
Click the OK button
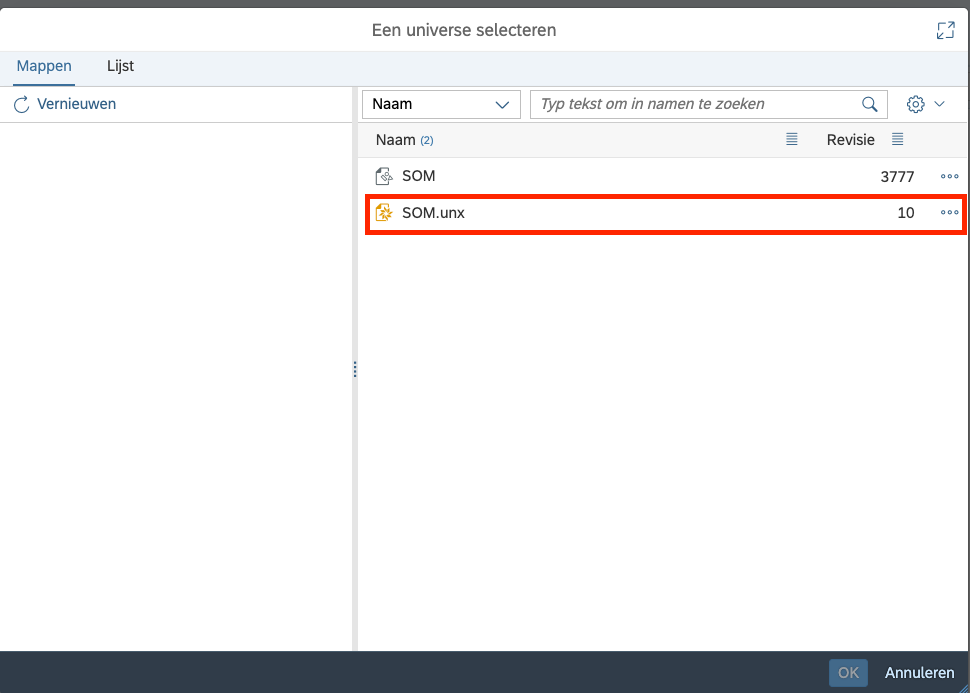tap(848, 673)
